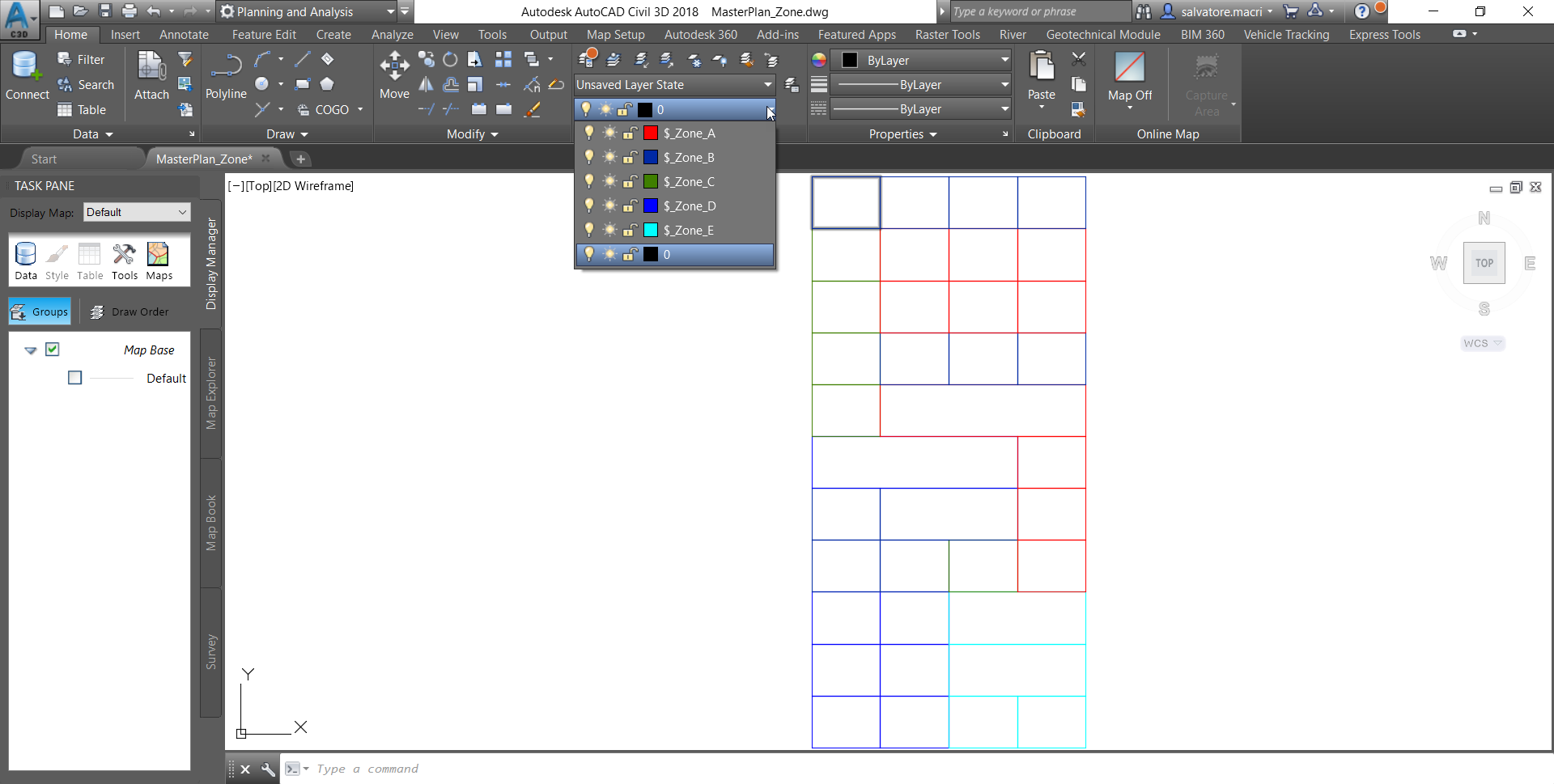Enable the Default layer checkbox
The height and width of the screenshot is (784, 1554).
(x=75, y=378)
